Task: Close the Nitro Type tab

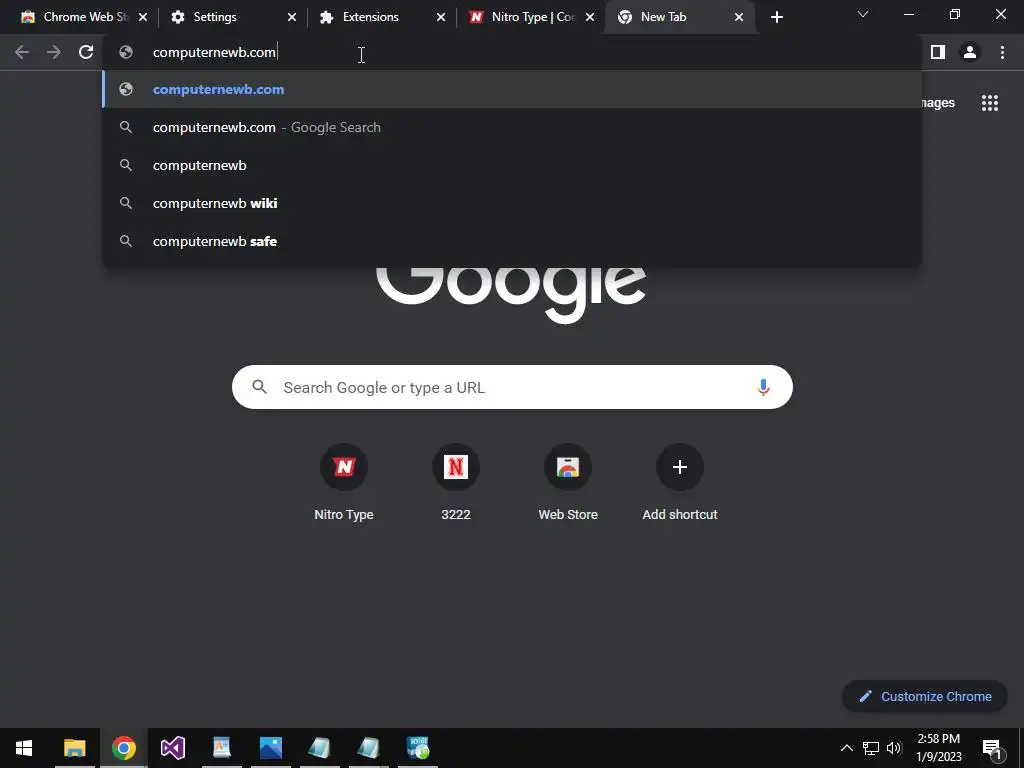Action: click(x=590, y=17)
